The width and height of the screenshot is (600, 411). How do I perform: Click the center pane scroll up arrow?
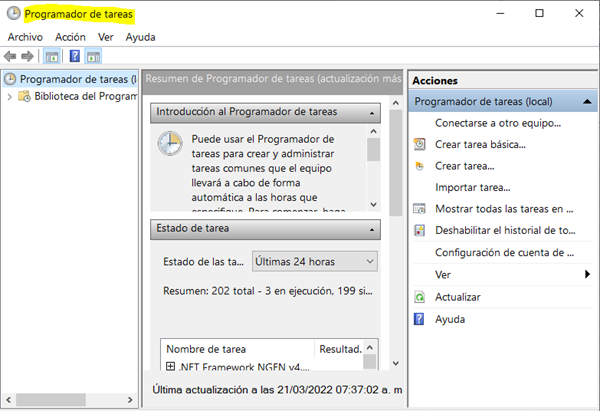(396, 103)
